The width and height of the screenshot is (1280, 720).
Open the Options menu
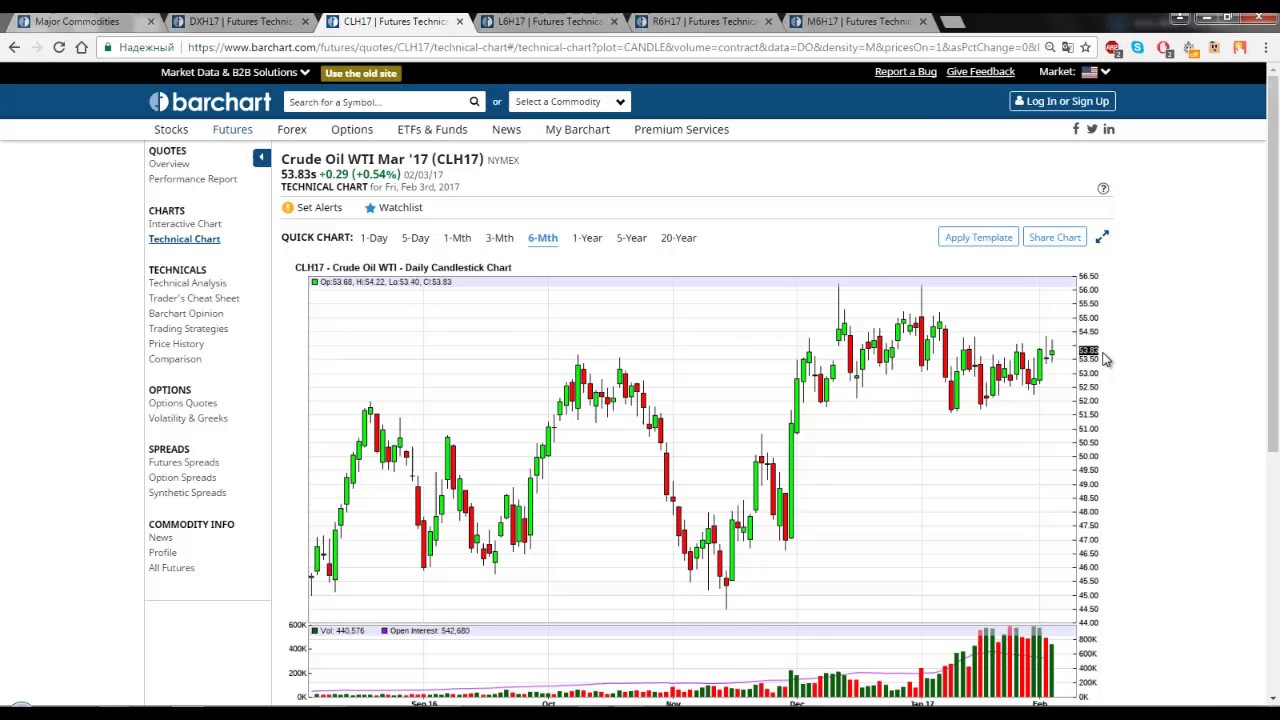click(352, 129)
